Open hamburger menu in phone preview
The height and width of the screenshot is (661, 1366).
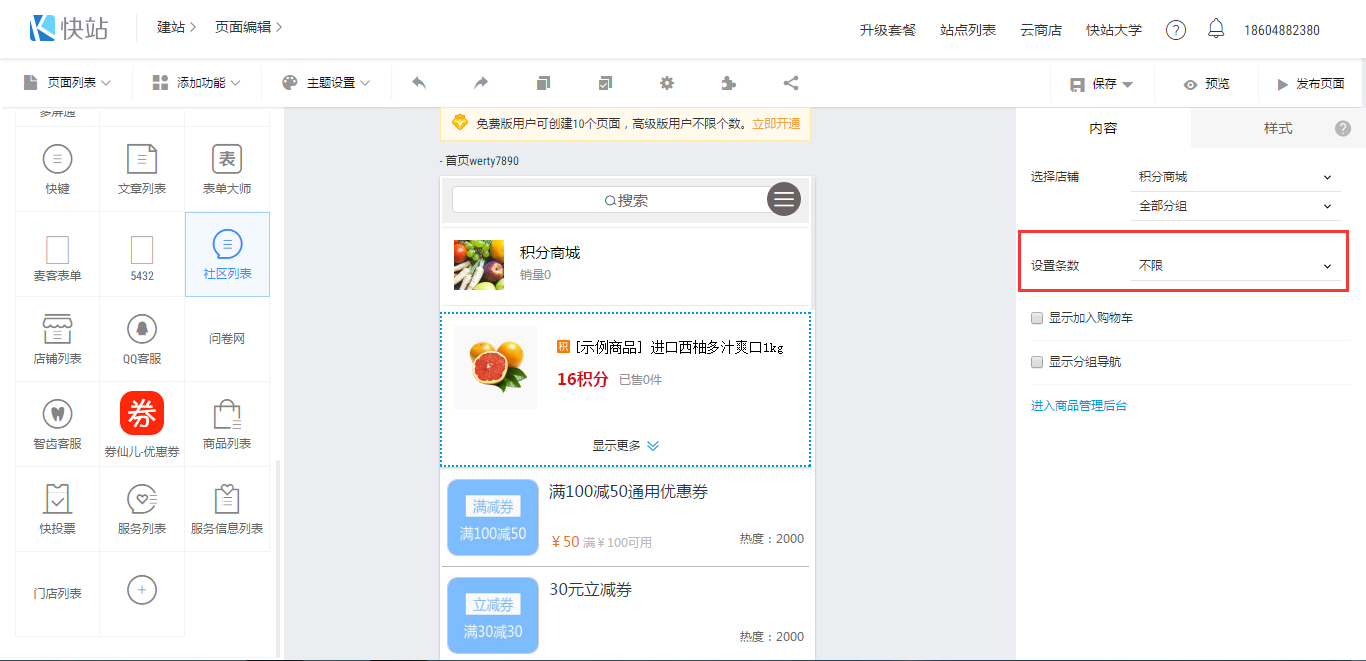coord(784,199)
